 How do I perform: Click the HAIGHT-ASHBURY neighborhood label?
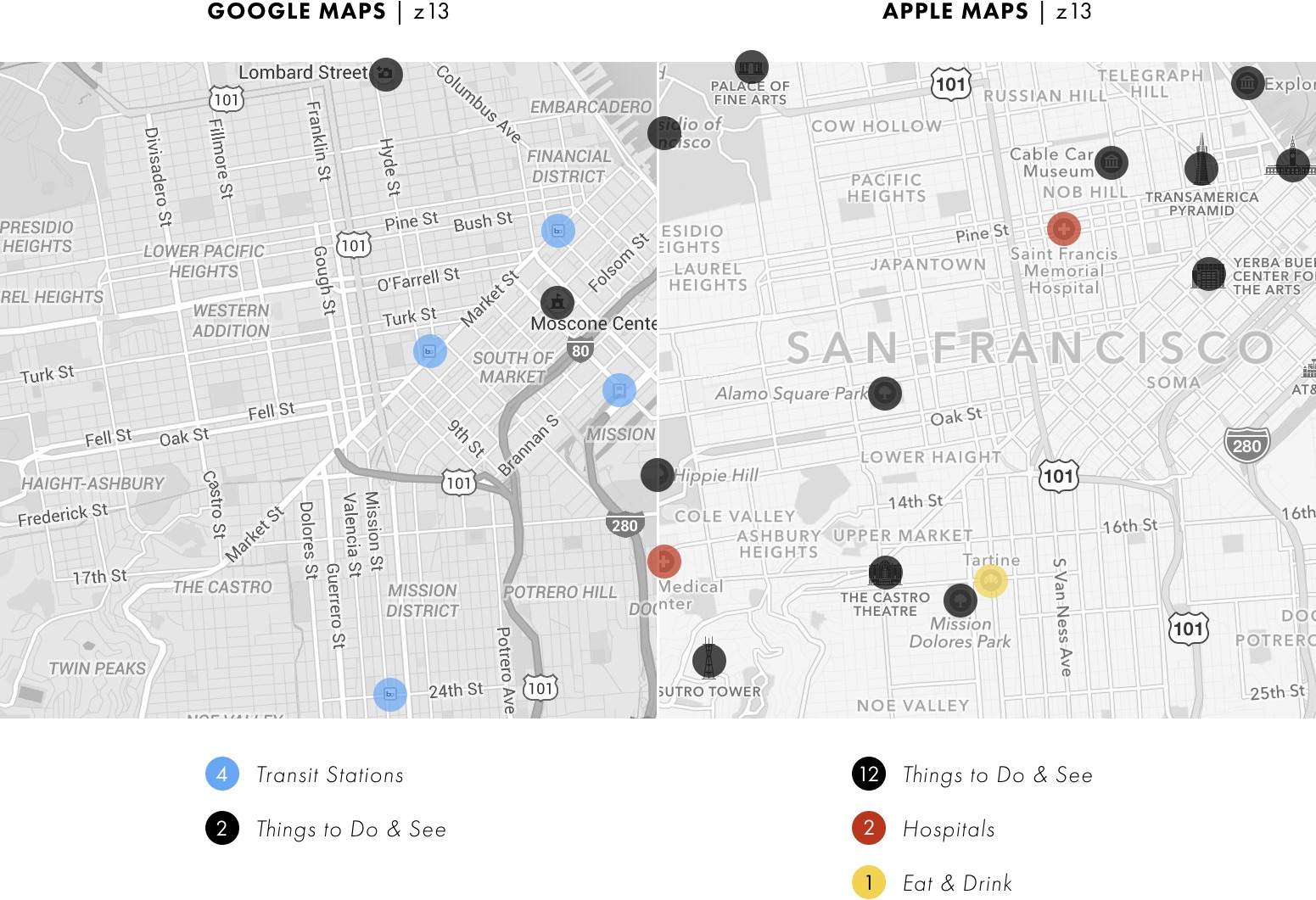[92, 484]
